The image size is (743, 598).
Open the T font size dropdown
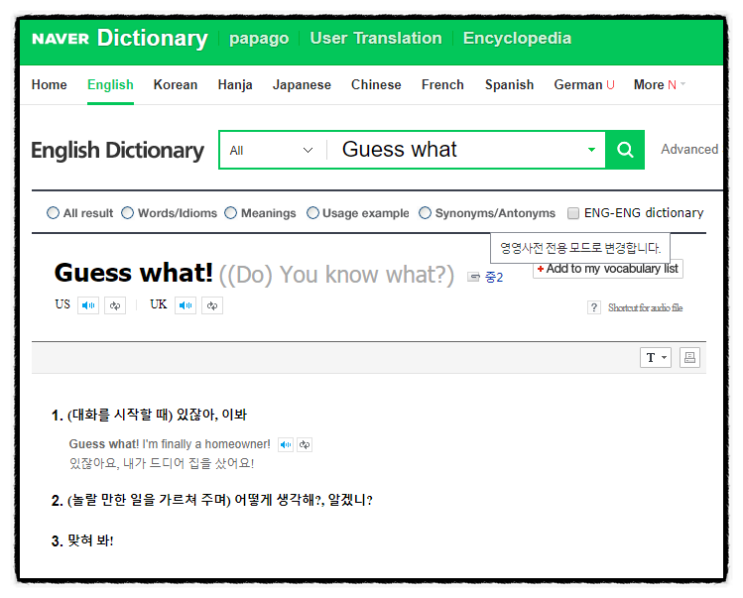pos(656,357)
